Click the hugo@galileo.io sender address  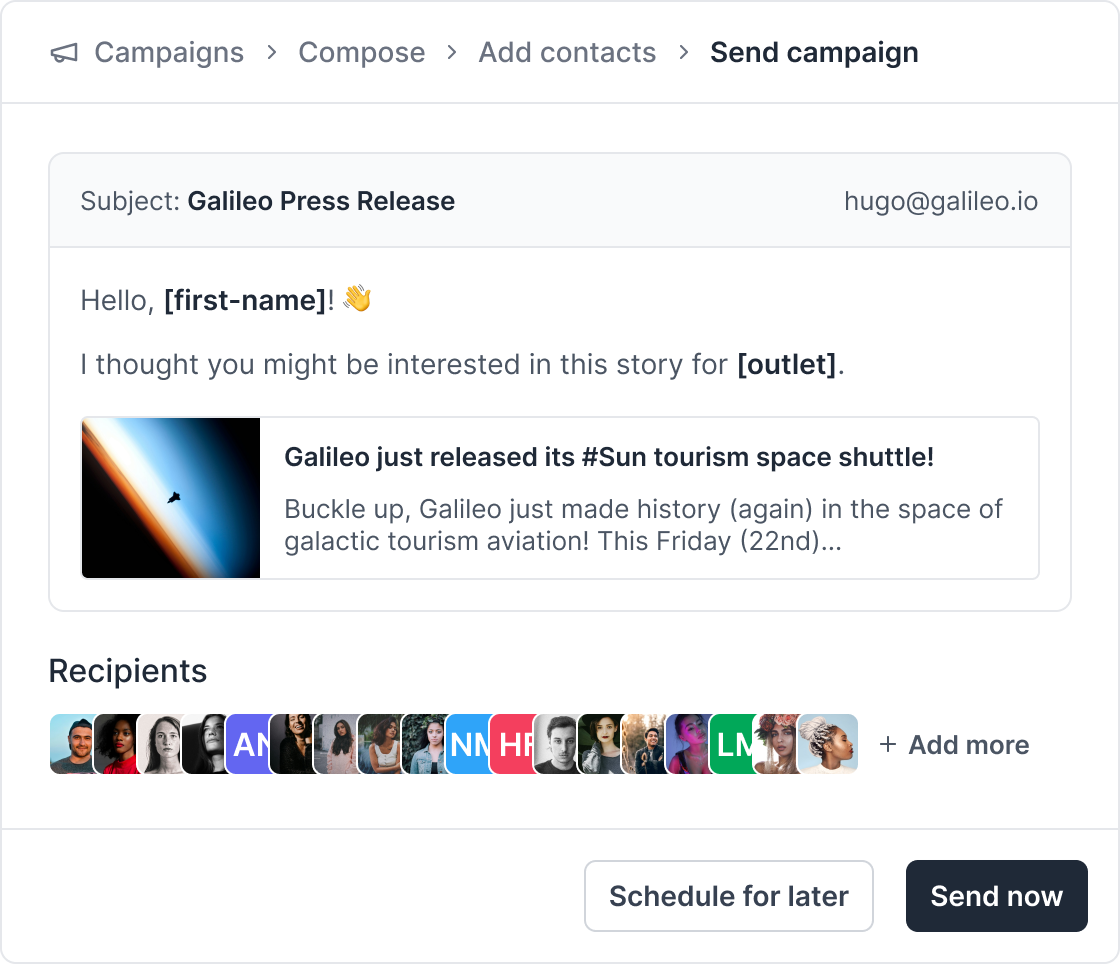(x=940, y=201)
